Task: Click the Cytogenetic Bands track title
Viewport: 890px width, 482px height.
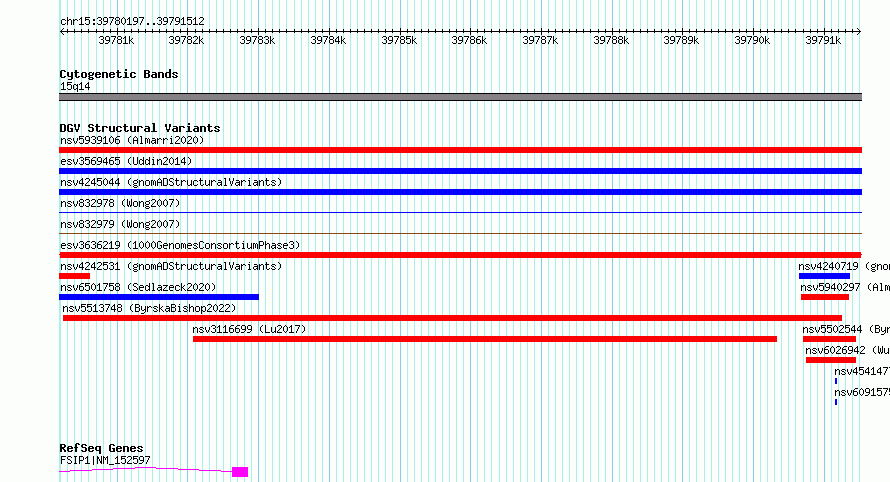Action: tap(119, 74)
